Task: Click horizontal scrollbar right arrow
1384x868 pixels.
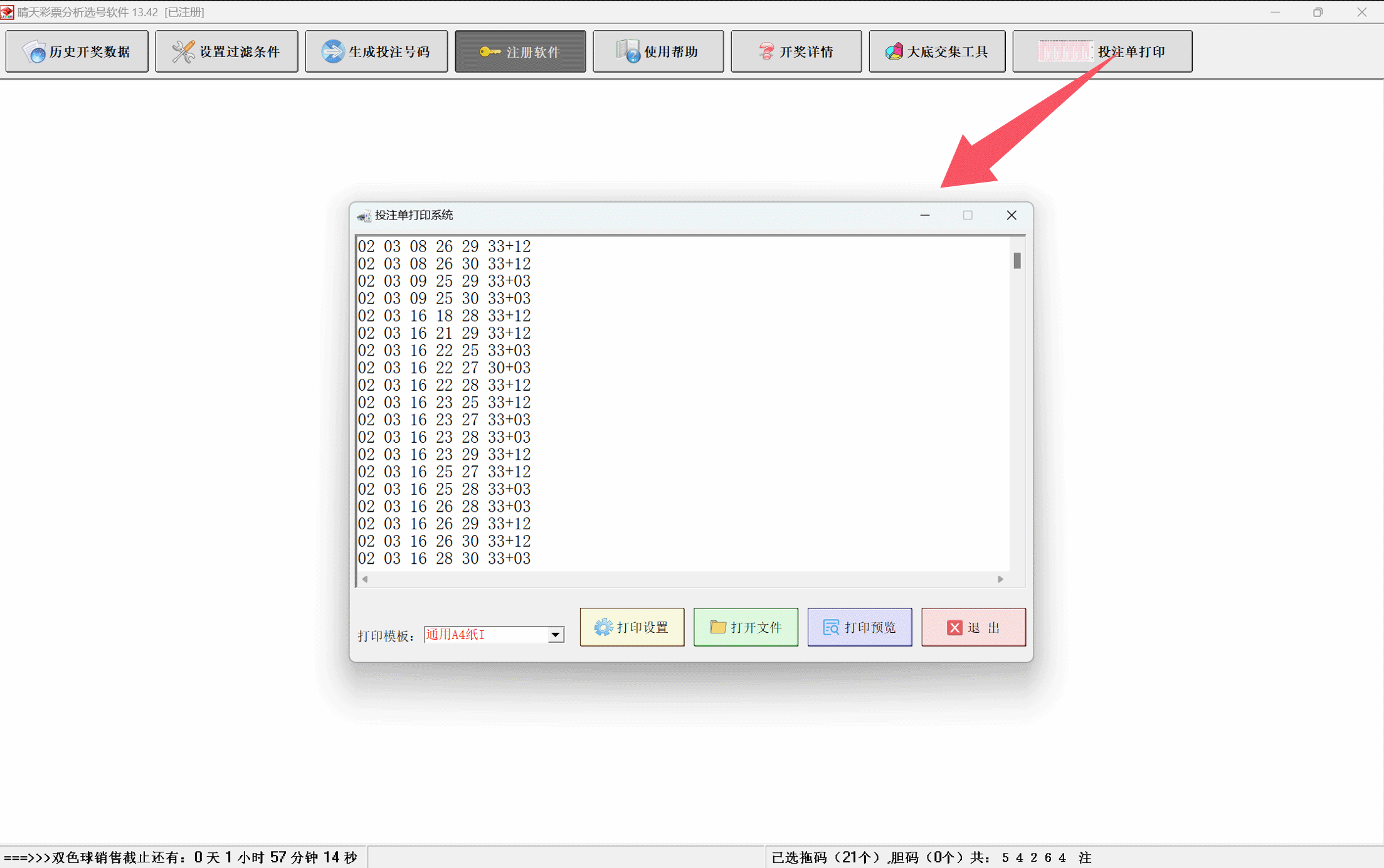Action: tap(1000, 580)
